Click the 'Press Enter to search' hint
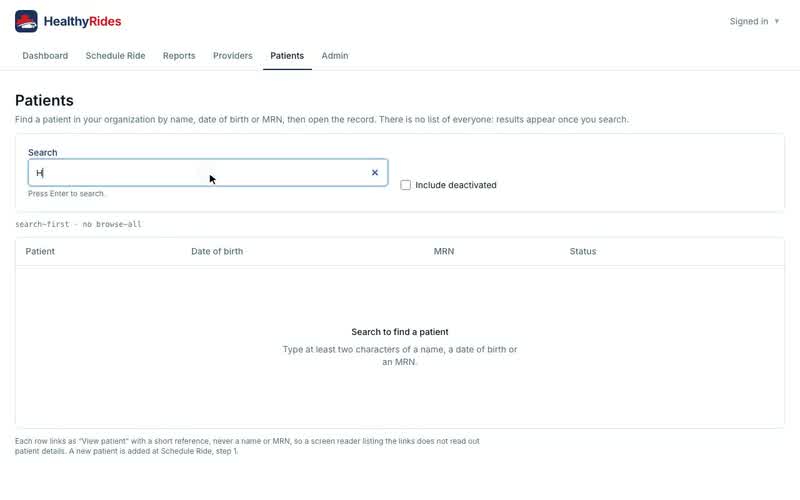This screenshot has height=500, width=800. coord(66,194)
